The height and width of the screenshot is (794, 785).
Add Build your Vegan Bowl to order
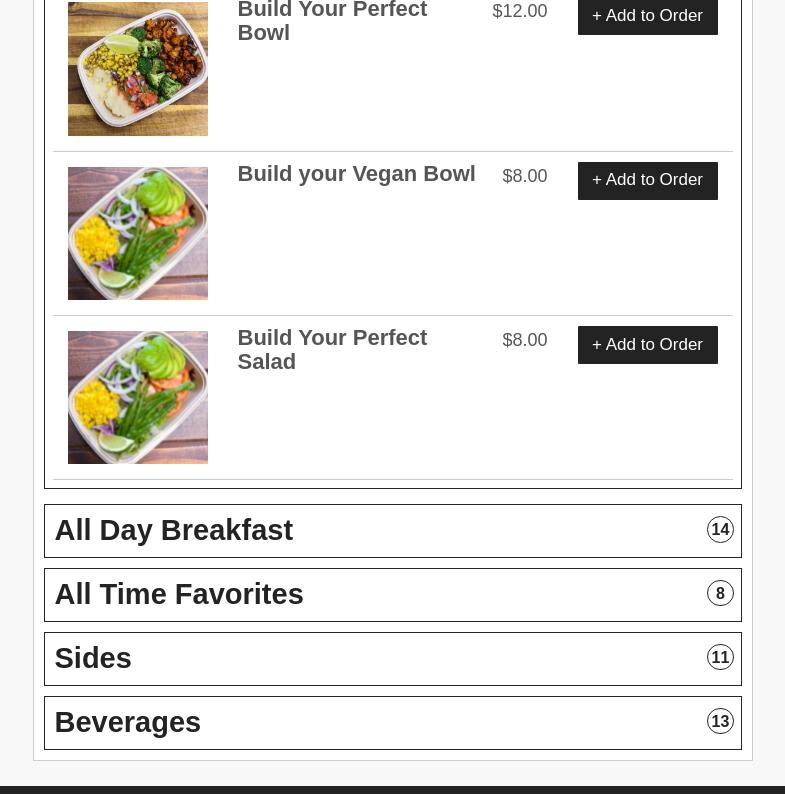(648, 181)
